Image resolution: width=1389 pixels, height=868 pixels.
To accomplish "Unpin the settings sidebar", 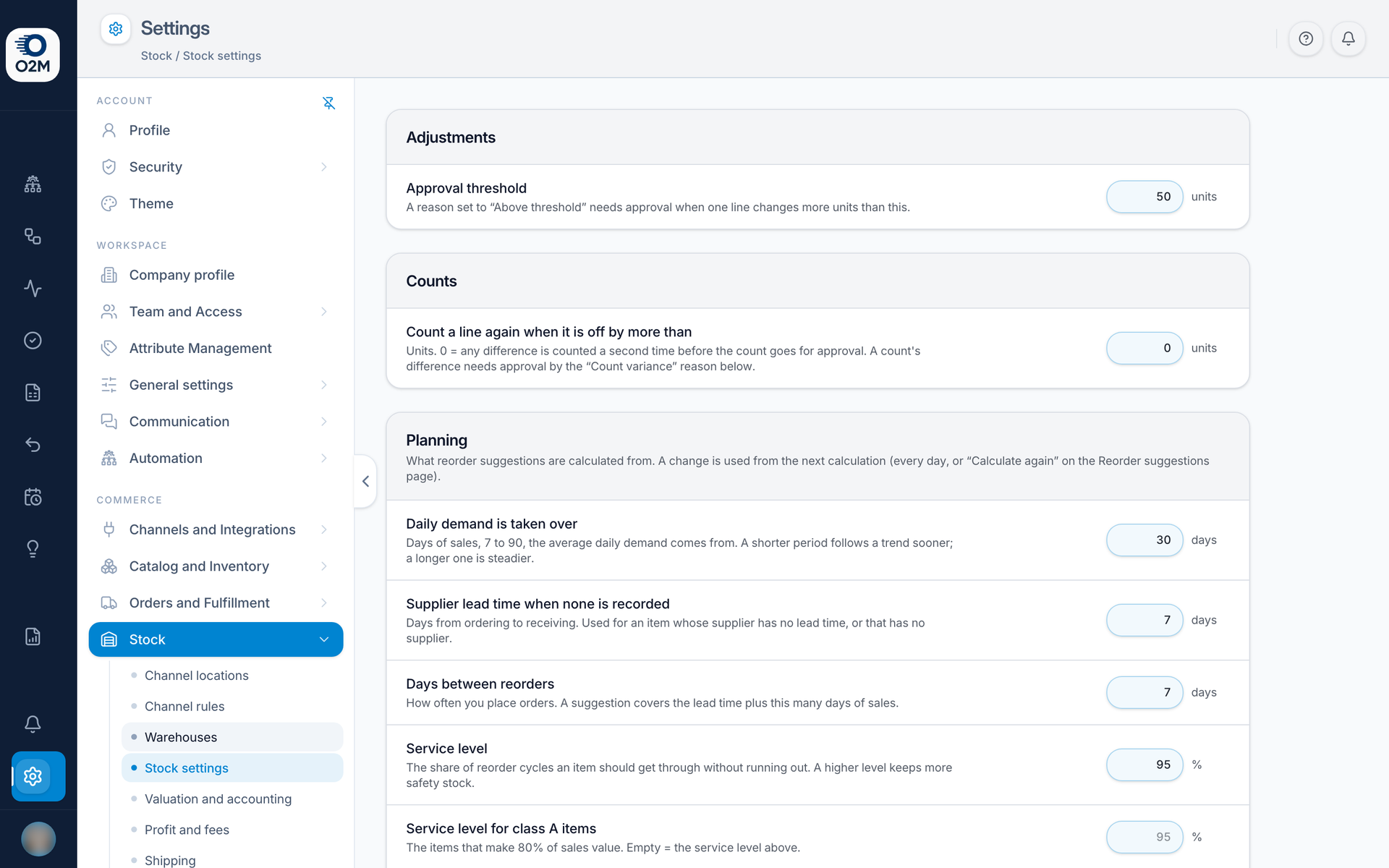I will 328,103.
